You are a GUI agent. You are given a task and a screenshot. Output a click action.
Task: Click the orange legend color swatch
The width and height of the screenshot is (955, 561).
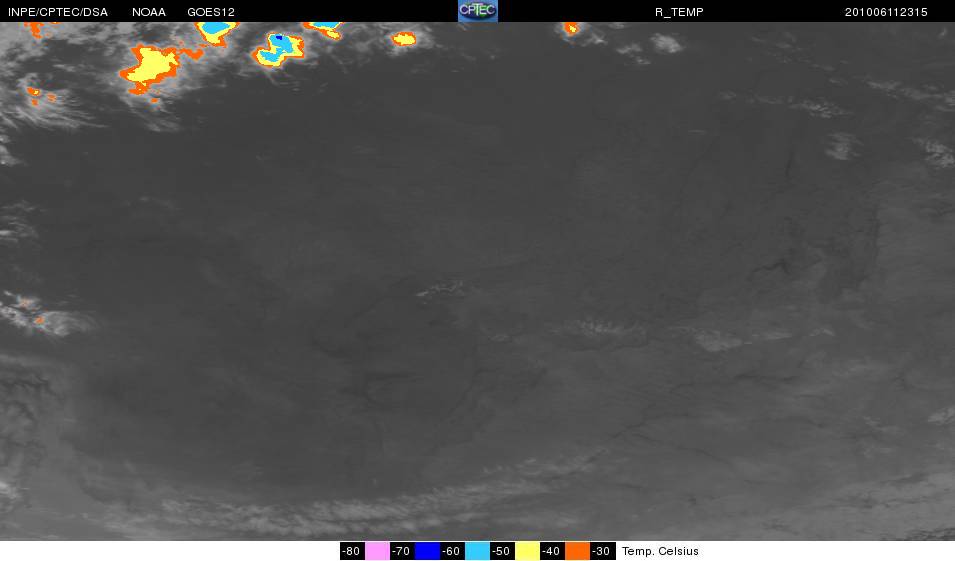click(577, 551)
